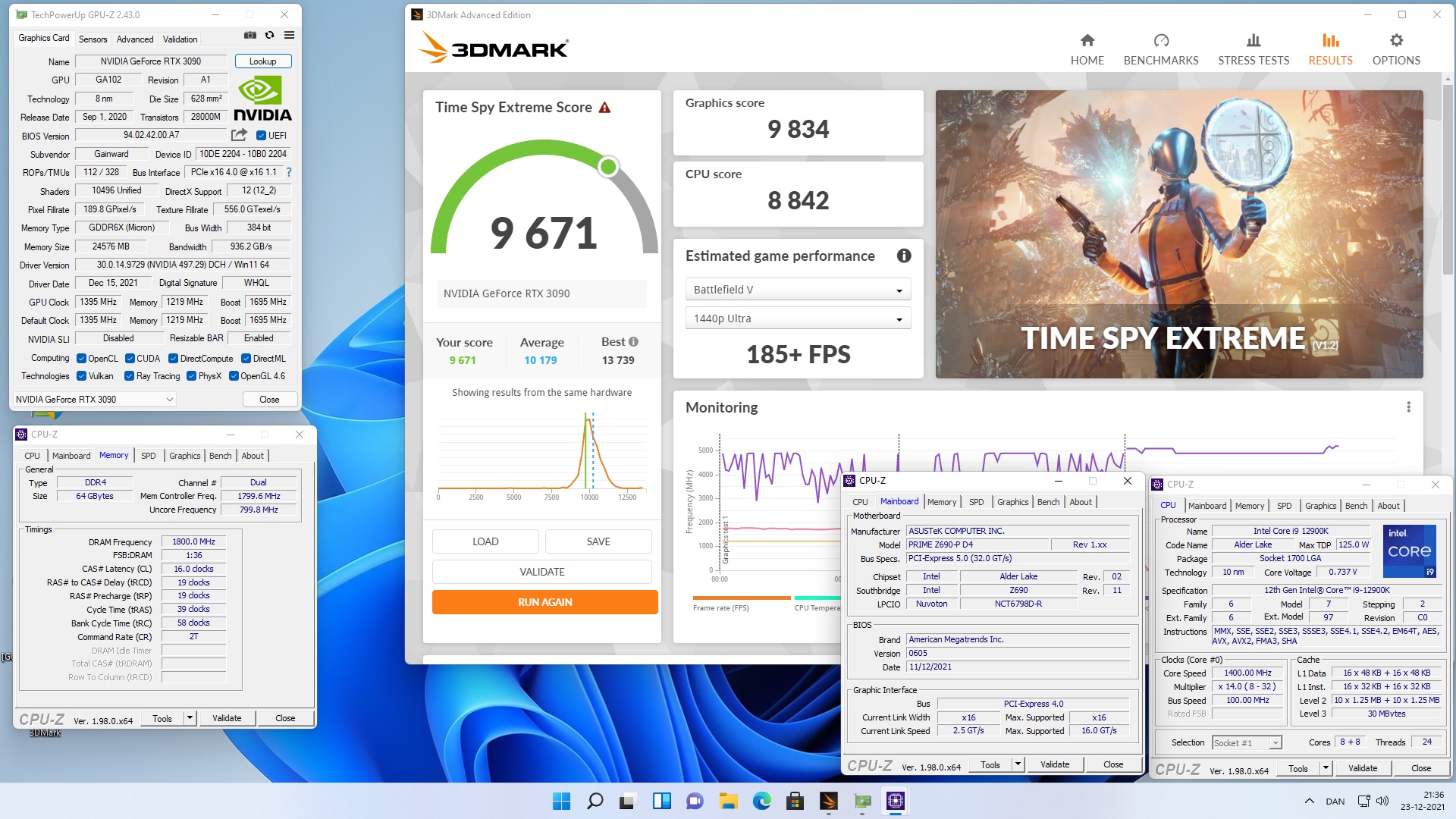Open the Windows Start menu
The height and width of the screenshot is (819, 1456).
tap(561, 801)
